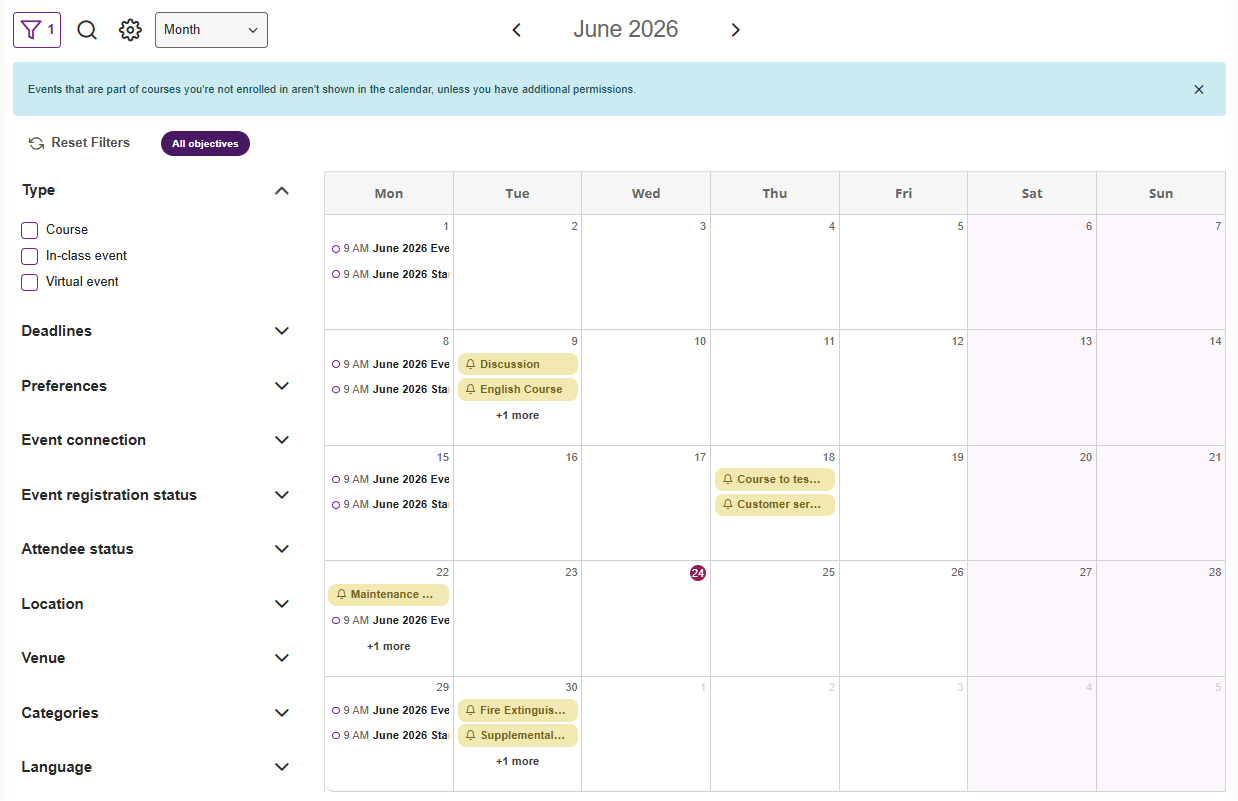The width and height of the screenshot is (1238, 801).
Task: Show +1 more events on June 22
Action: coord(388,646)
